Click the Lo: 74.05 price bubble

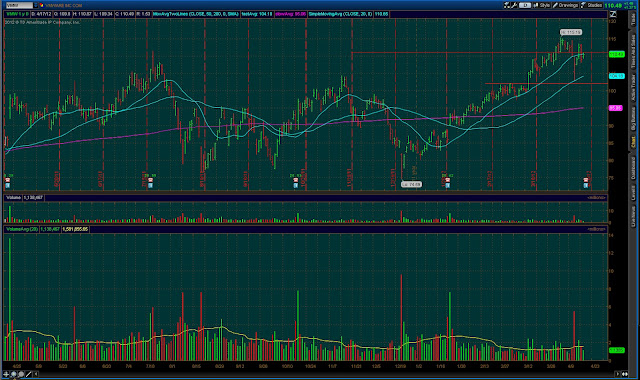click(411, 184)
